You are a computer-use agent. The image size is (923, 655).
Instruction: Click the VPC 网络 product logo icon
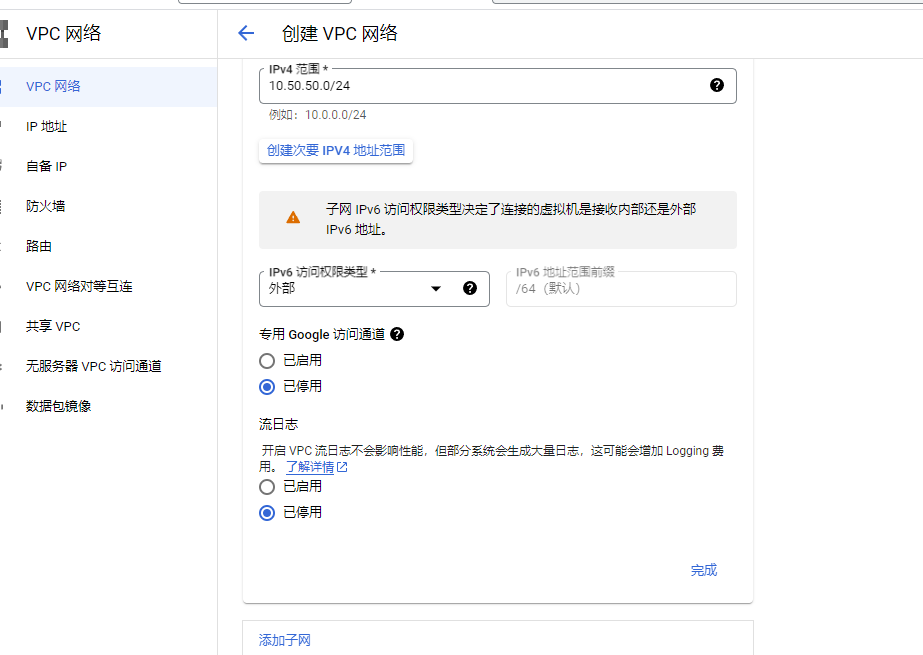point(4,33)
